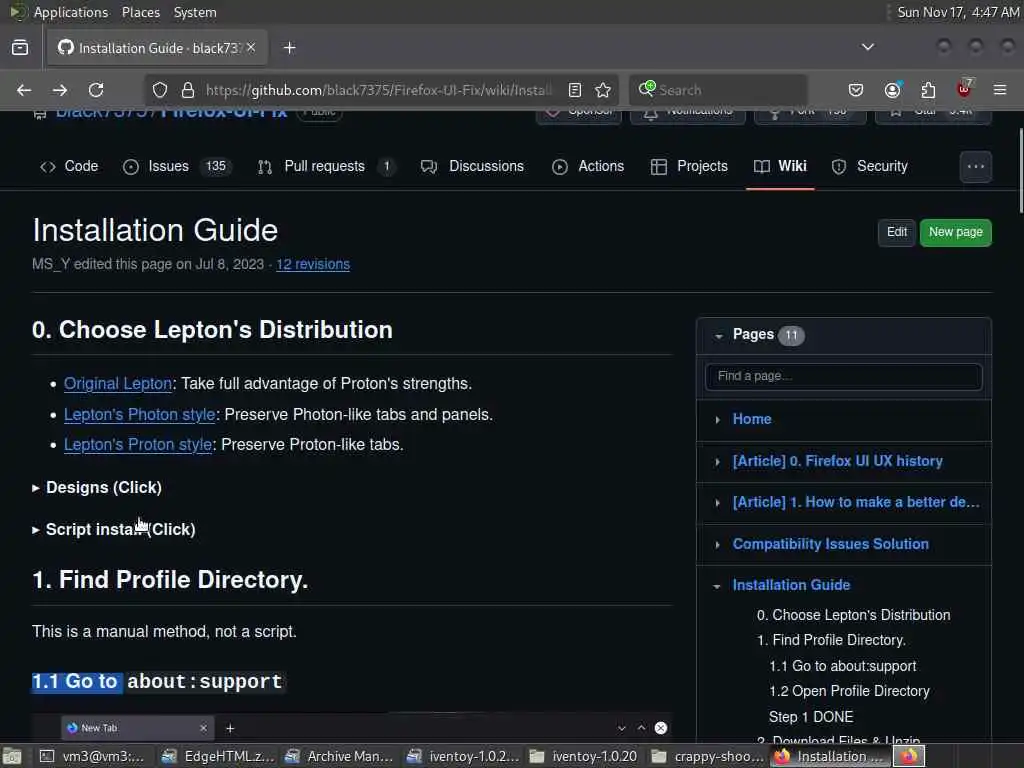Expand the Designs (Click) section

[97, 488]
